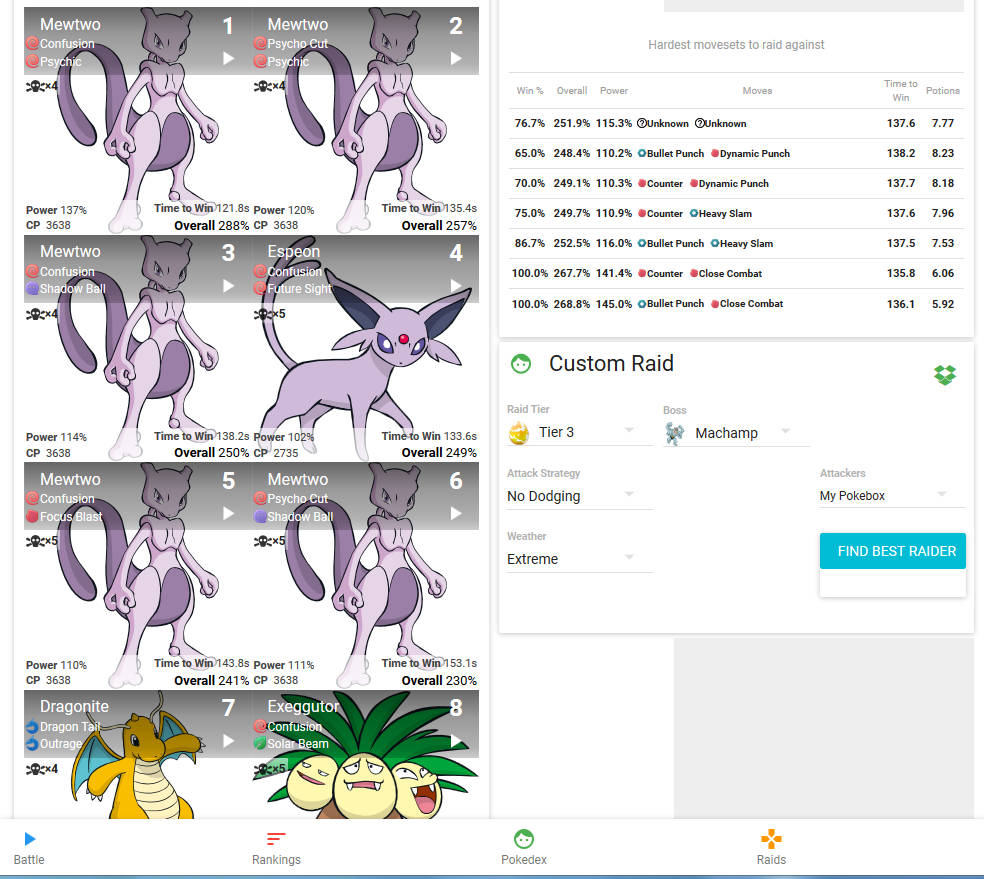Open the Raid Tier dropdown showing Tier 3

tap(580, 432)
